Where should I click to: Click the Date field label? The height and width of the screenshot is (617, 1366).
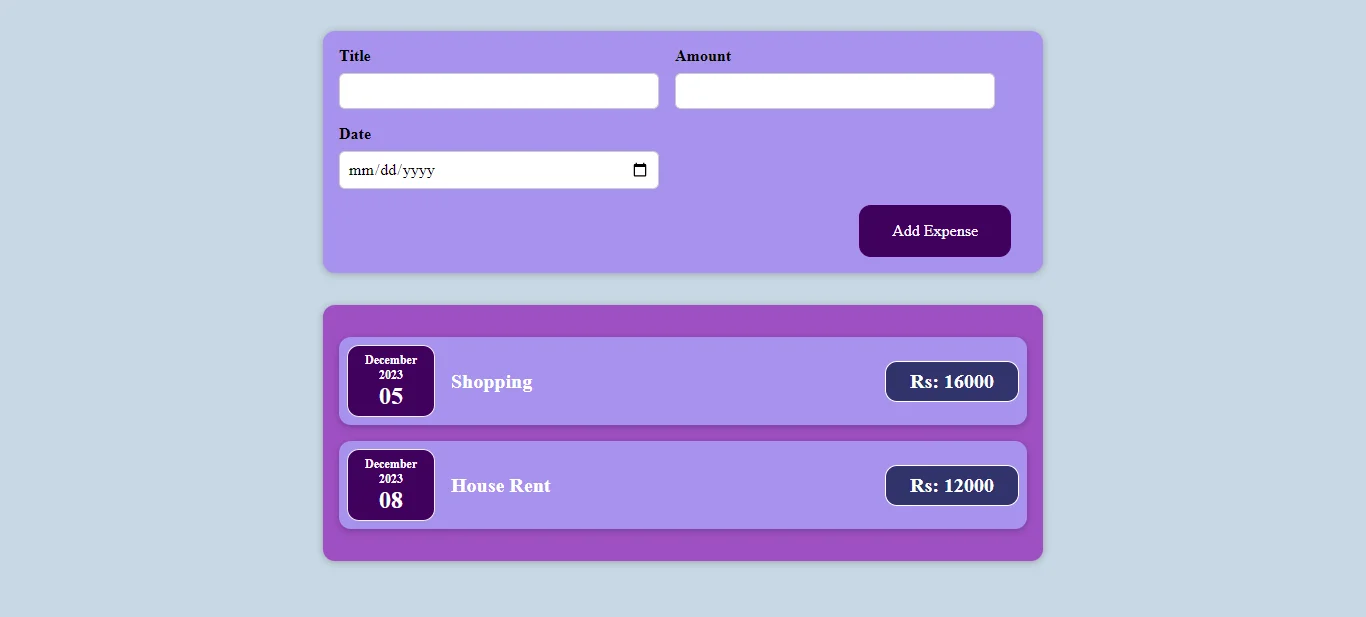point(355,134)
